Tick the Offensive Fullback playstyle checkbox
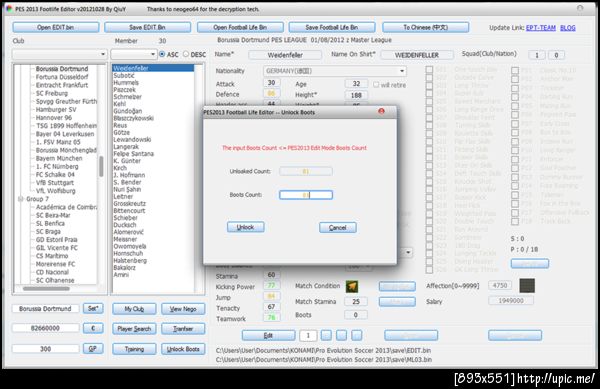This screenshot has width=600, height=389. [515, 213]
